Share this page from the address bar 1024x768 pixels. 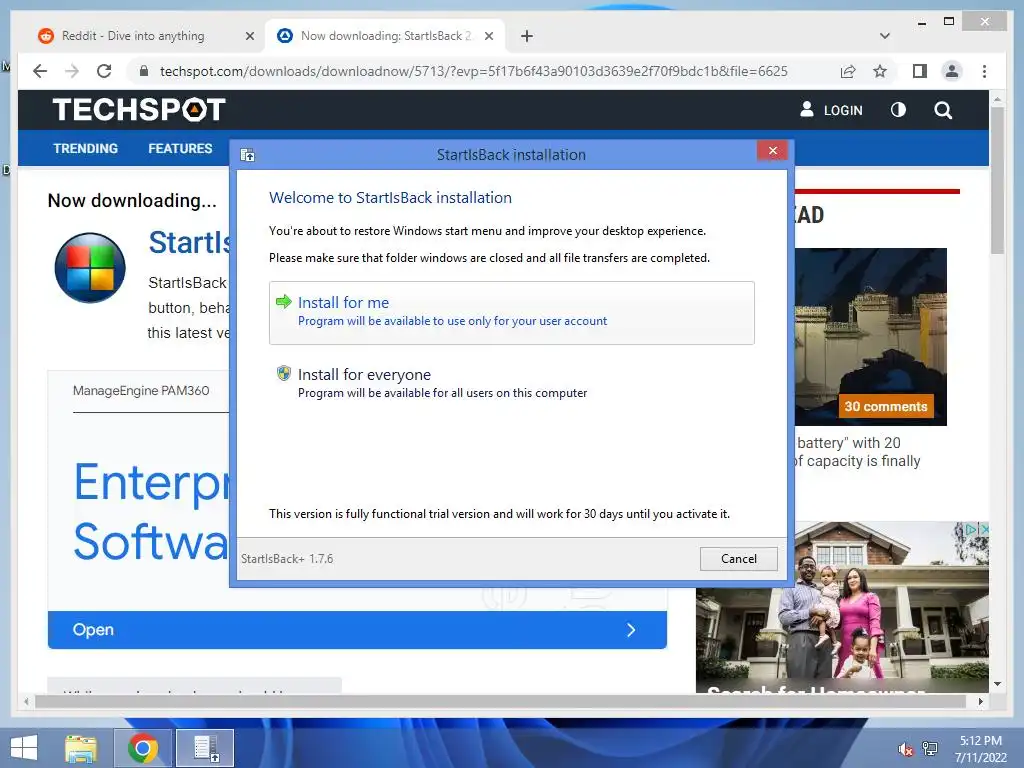(848, 71)
